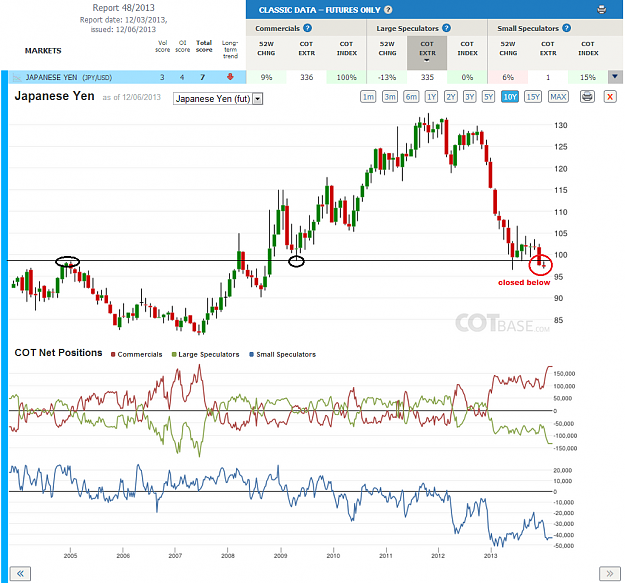Image resolution: width=625 pixels, height=583 pixels.
Task: Select the 5Y time range
Action: pos(488,97)
